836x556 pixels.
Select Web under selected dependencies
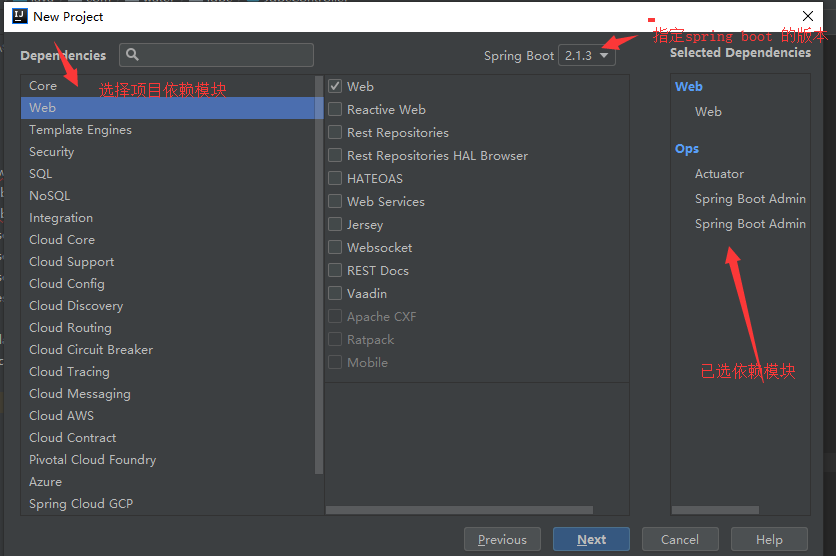708,111
